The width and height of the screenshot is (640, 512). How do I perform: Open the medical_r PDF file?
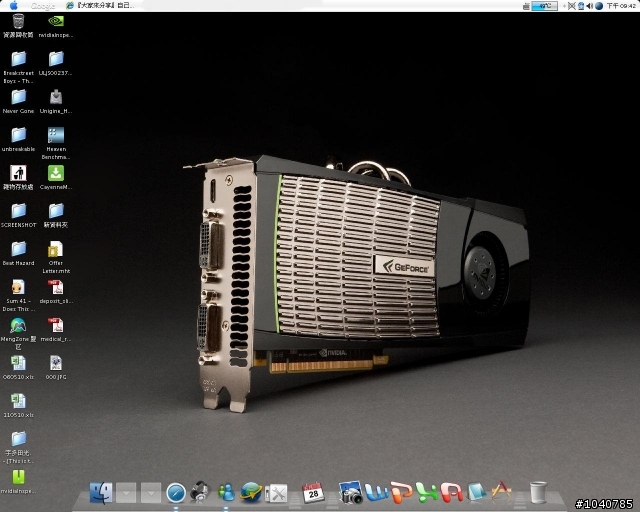(56, 329)
